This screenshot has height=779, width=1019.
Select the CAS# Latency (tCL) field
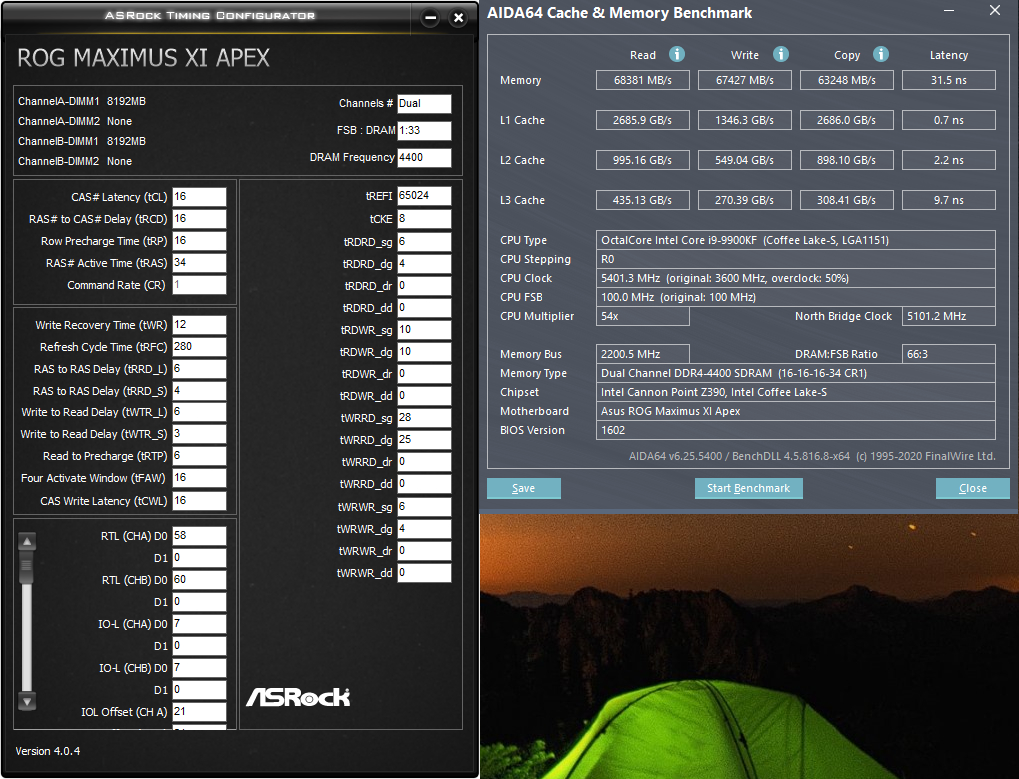click(199, 197)
